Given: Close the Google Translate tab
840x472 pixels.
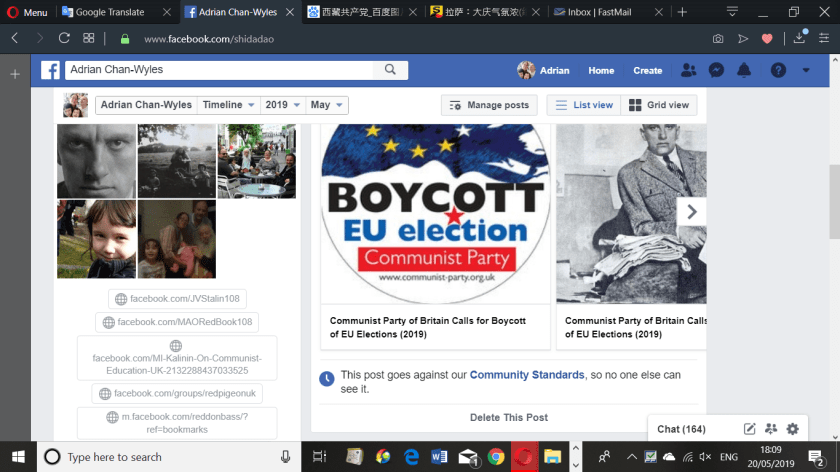Looking at the screenshot, I should [x=167, y=12].
